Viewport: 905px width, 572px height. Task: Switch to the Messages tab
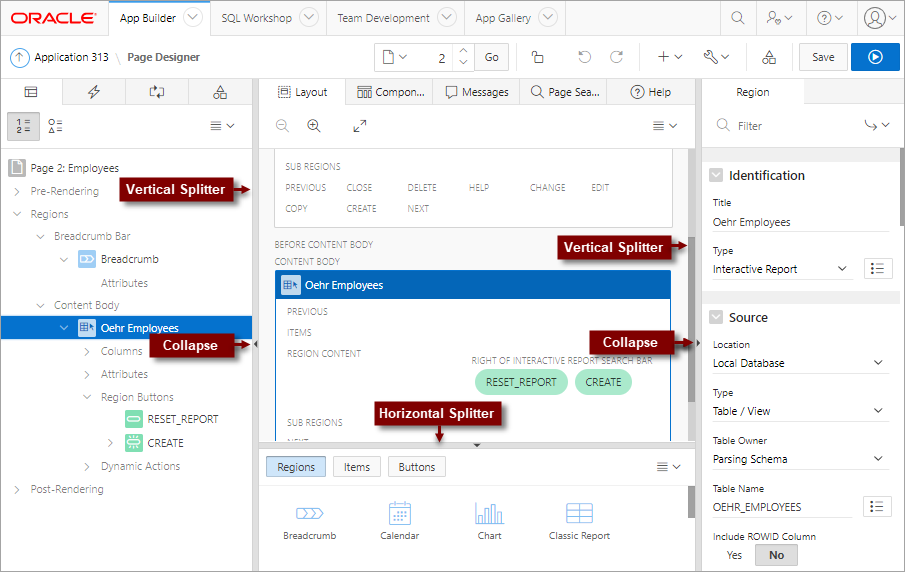click(477, 92)
